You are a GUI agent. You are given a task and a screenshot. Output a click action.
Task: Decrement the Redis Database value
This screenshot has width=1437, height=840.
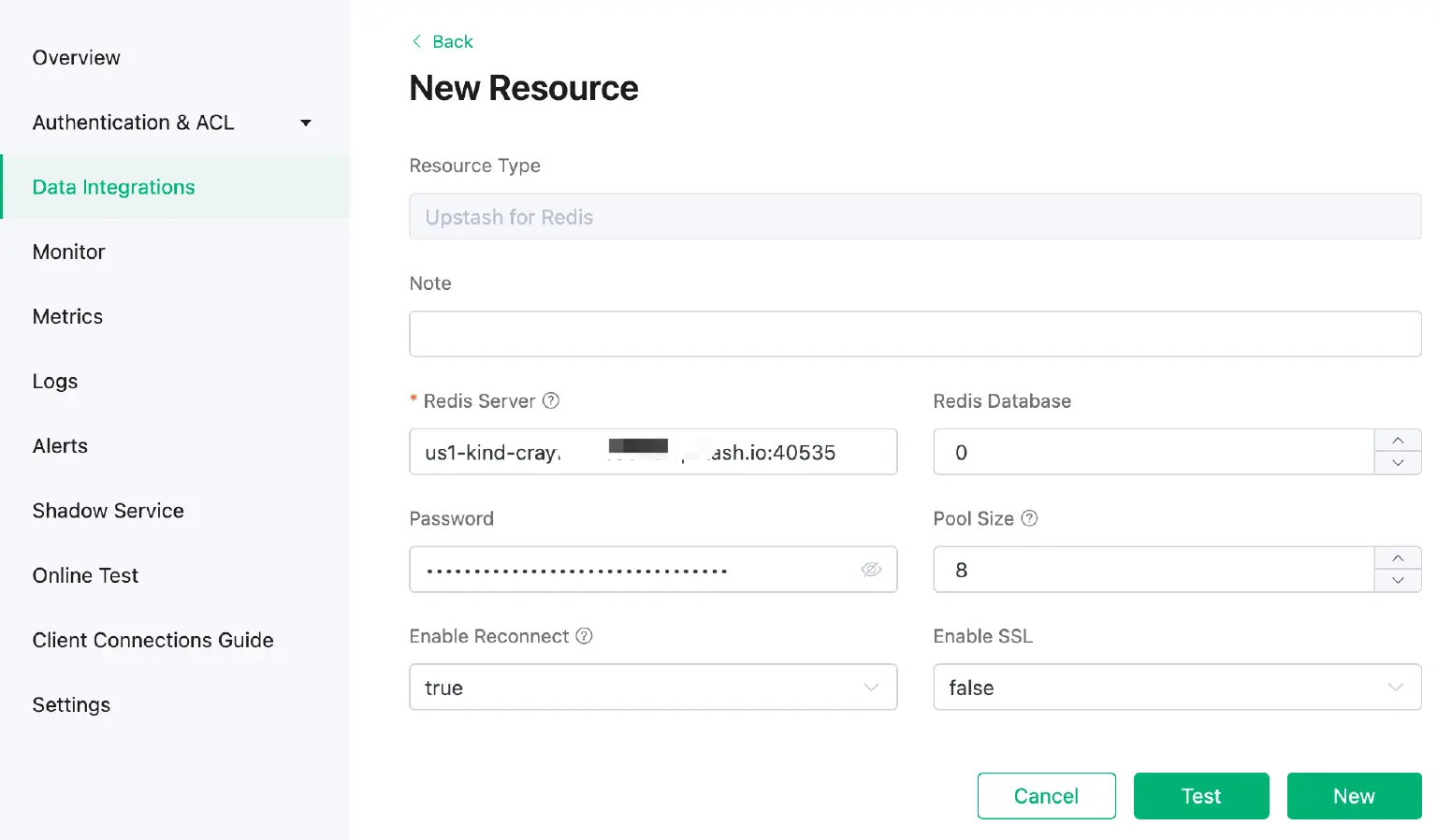[1397, 463]
